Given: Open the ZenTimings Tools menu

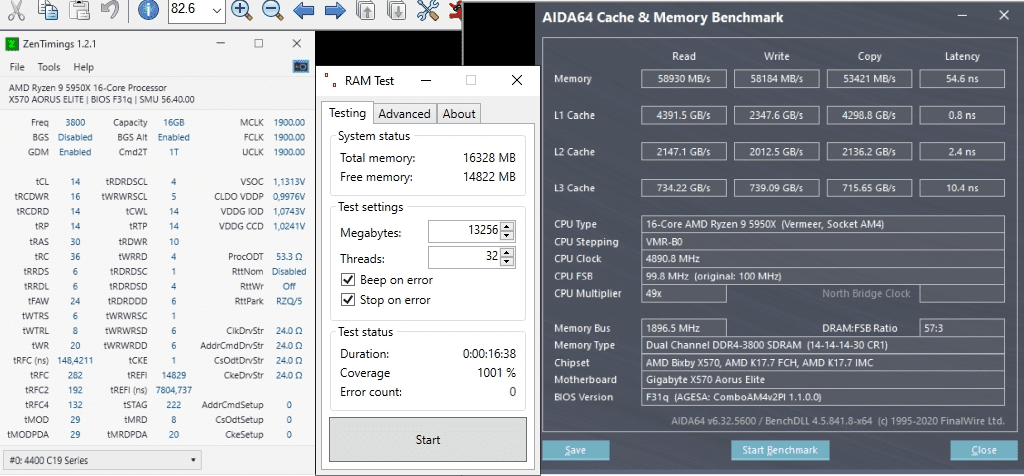Looking at the screenshot, I should pyautogui.click(x=49, y=67).
